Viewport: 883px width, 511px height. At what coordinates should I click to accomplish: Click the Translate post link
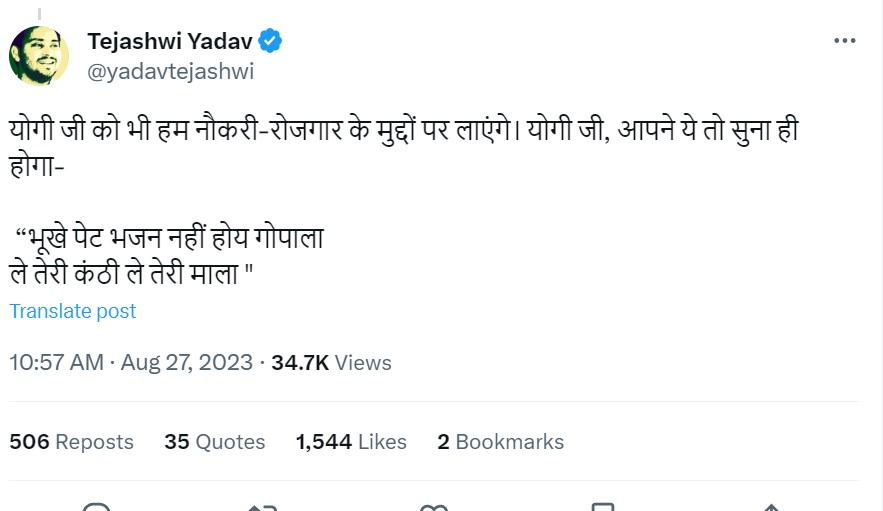(73, 311)
